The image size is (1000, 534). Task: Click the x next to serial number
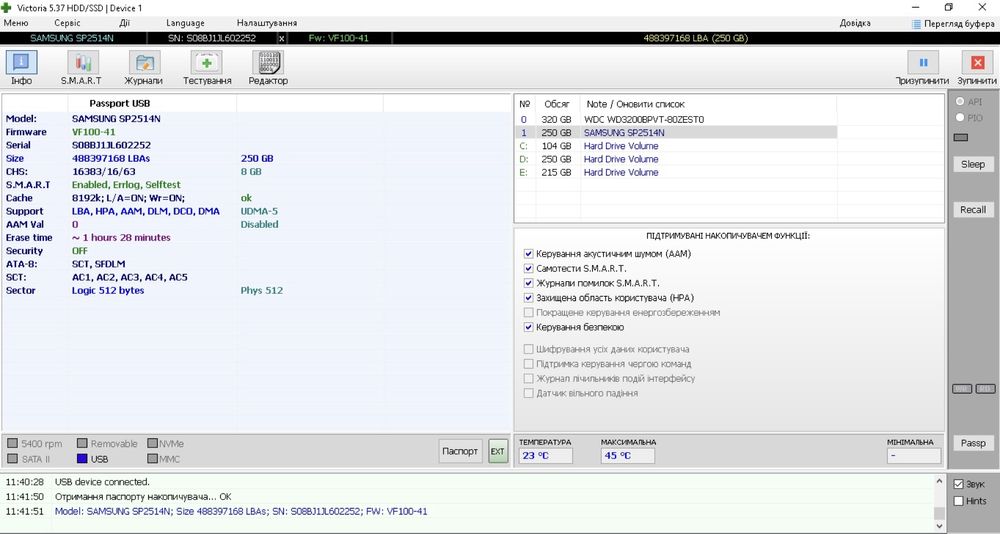(x=282, y=38)
